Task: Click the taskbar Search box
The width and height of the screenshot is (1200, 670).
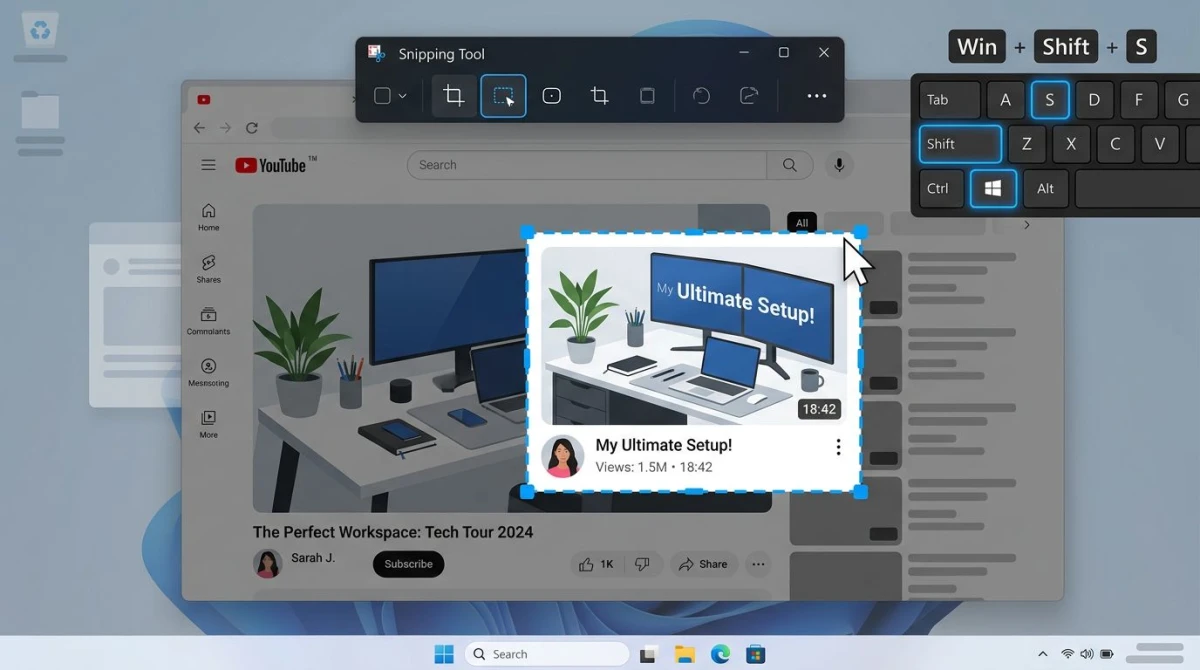Action: [547, 654]
